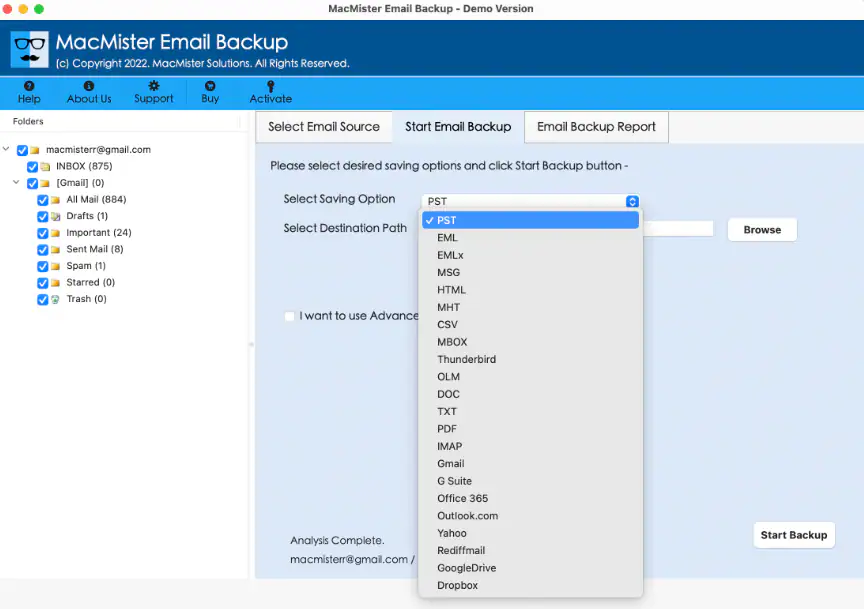This screenshot has height=609, width=864.
Task: Open the Help toolbar icon
Action: tap(29, 86)
